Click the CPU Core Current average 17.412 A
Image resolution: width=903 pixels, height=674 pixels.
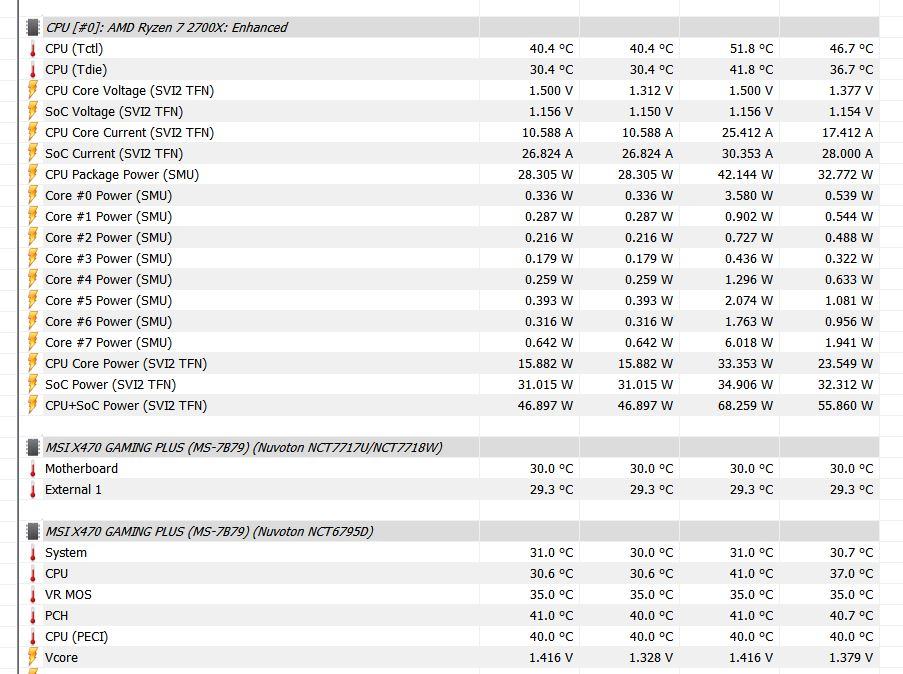pyautogui.click(x=847, y=132)
